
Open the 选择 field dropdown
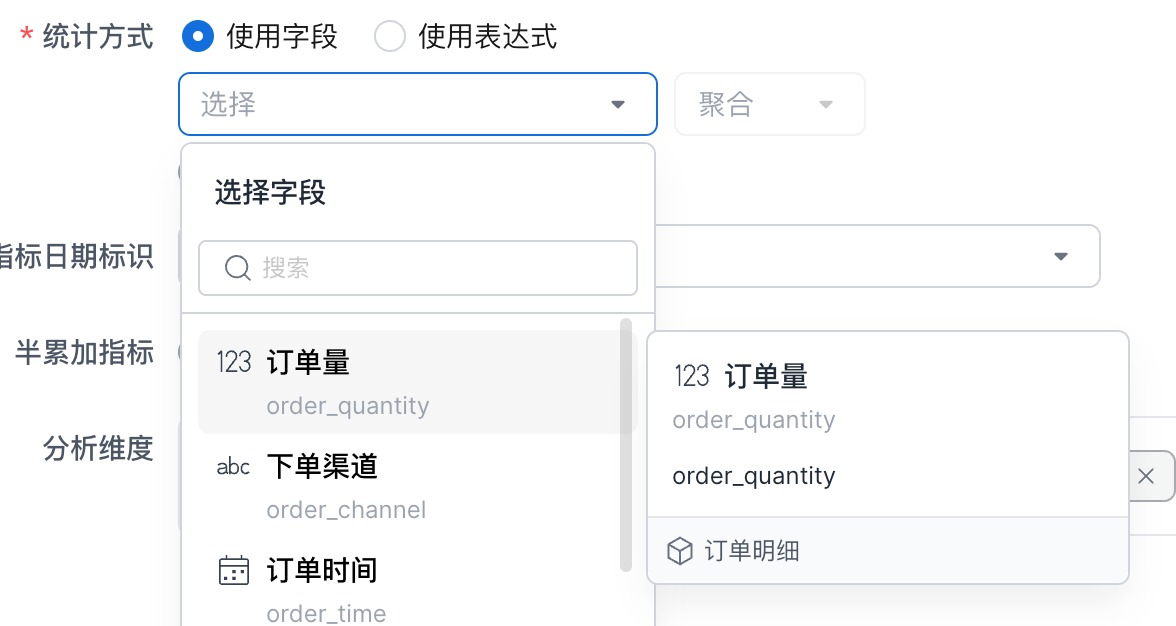(418, 104)
